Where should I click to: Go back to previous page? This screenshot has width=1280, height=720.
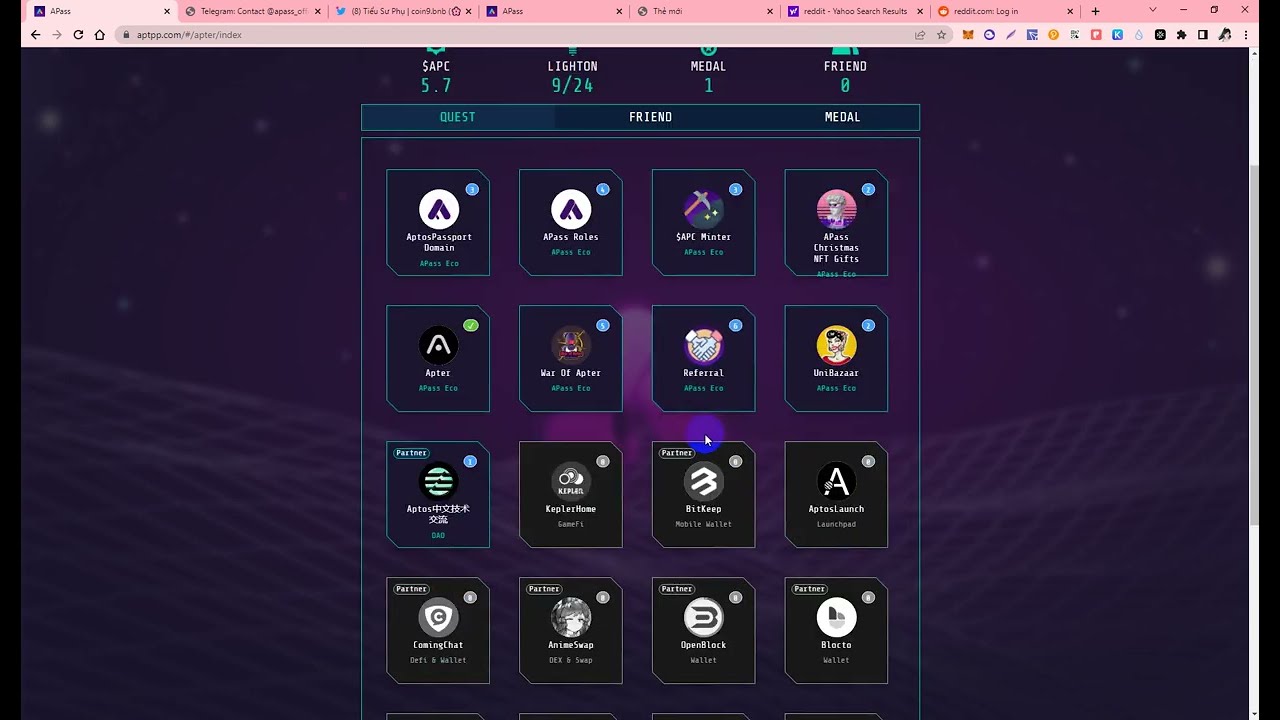(x=35, y=34)
